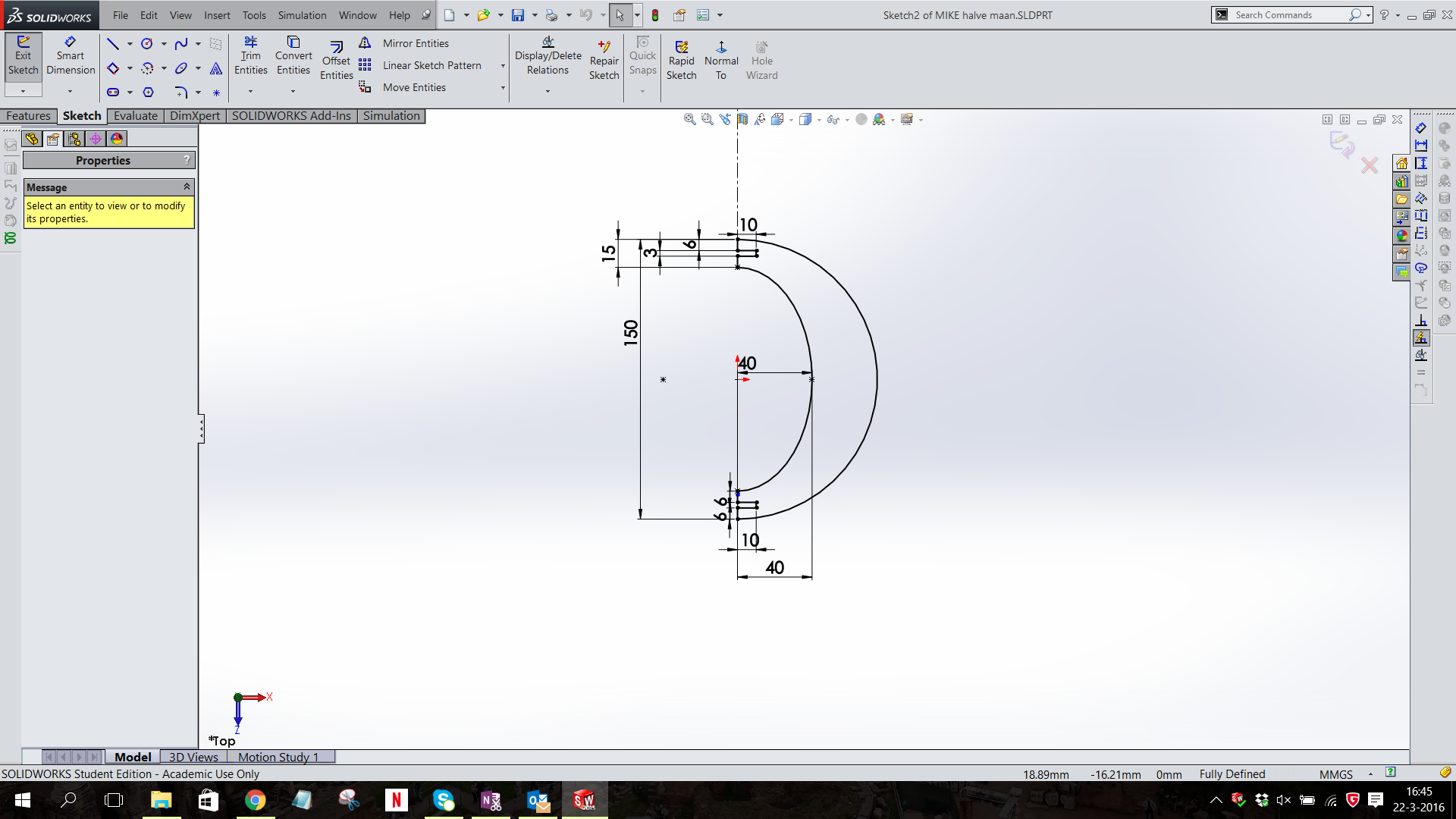Viewport: 1456px width, 819px height.
Task: Click the Trim Entities tool
Action: tap(251, 57)
